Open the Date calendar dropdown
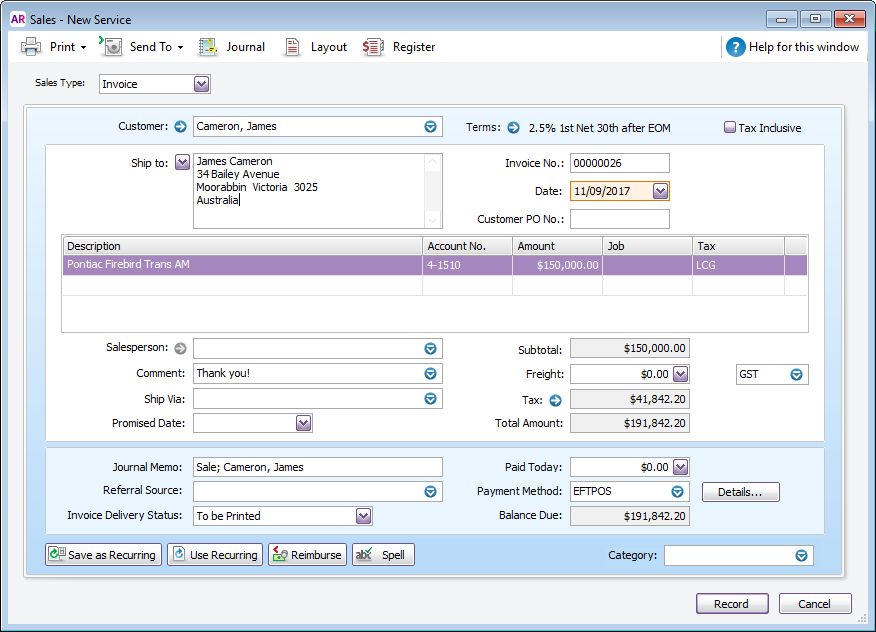 [x=660, y=191]
